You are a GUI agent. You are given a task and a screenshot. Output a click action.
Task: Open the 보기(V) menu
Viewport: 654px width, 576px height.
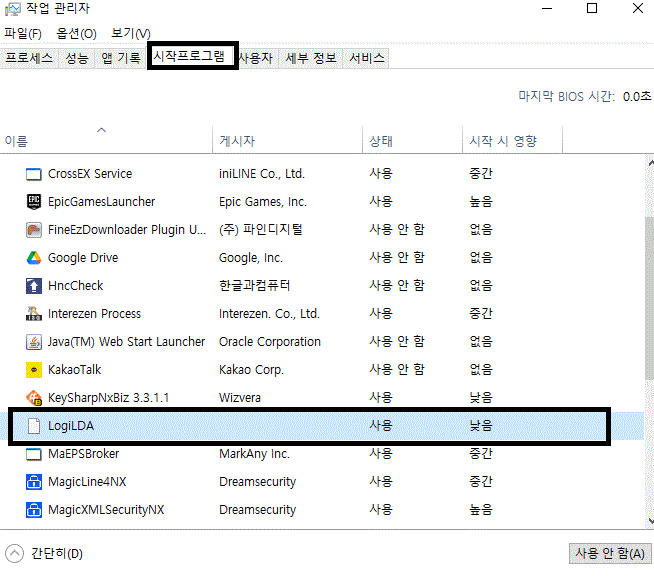tap(131, 33)
